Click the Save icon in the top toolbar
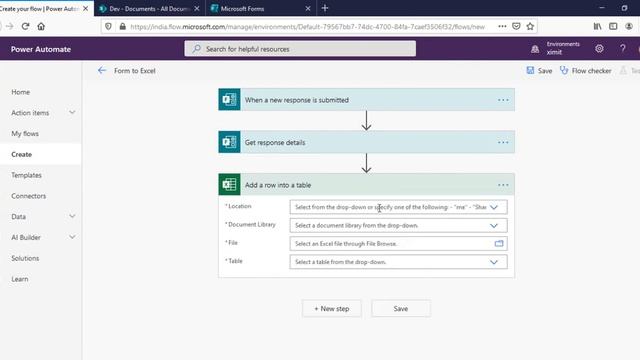Image resolution: width=640 pixels, height=360 pixels. (530, 70)
